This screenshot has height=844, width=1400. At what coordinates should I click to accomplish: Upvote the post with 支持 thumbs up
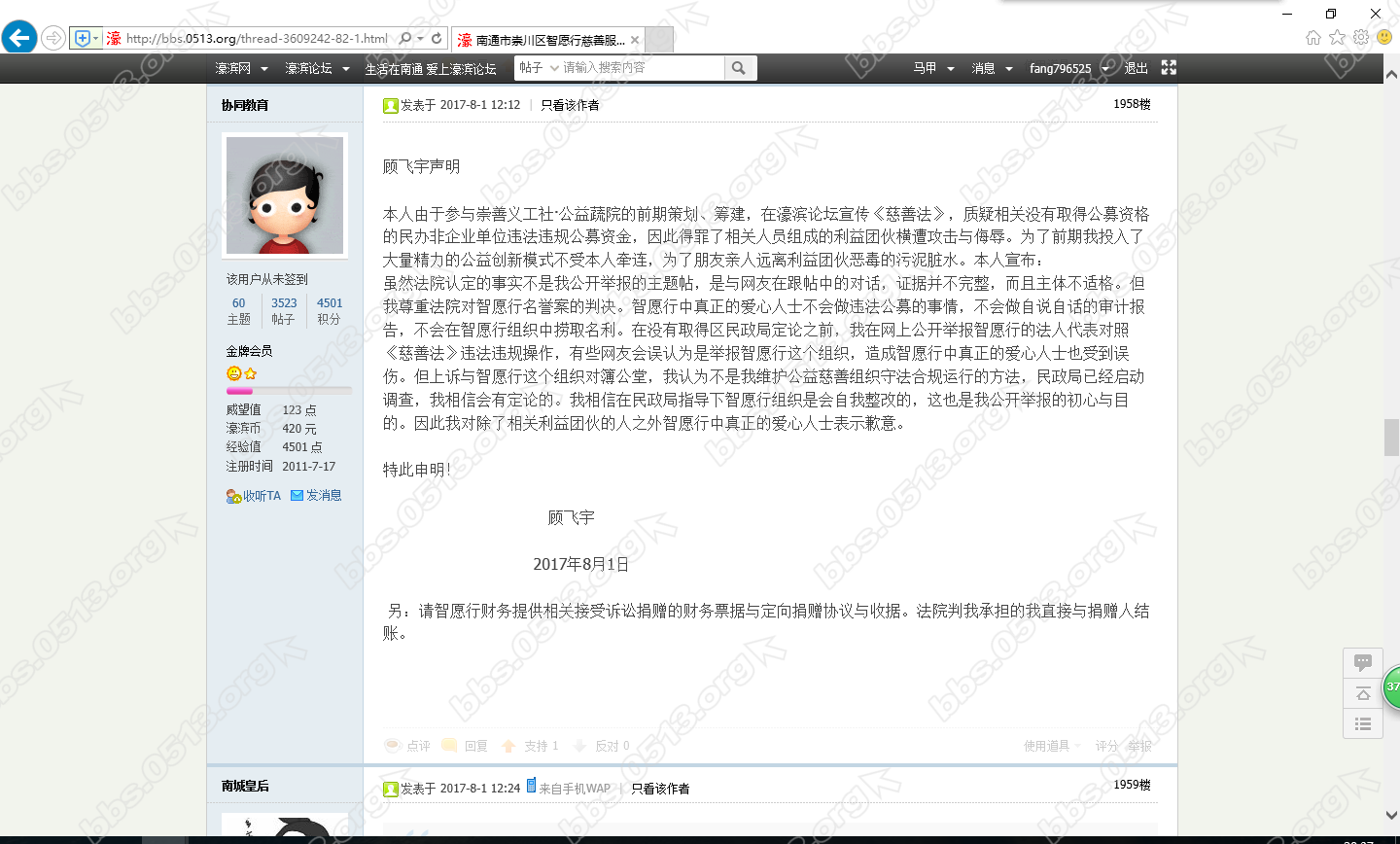tap(509, 745)
